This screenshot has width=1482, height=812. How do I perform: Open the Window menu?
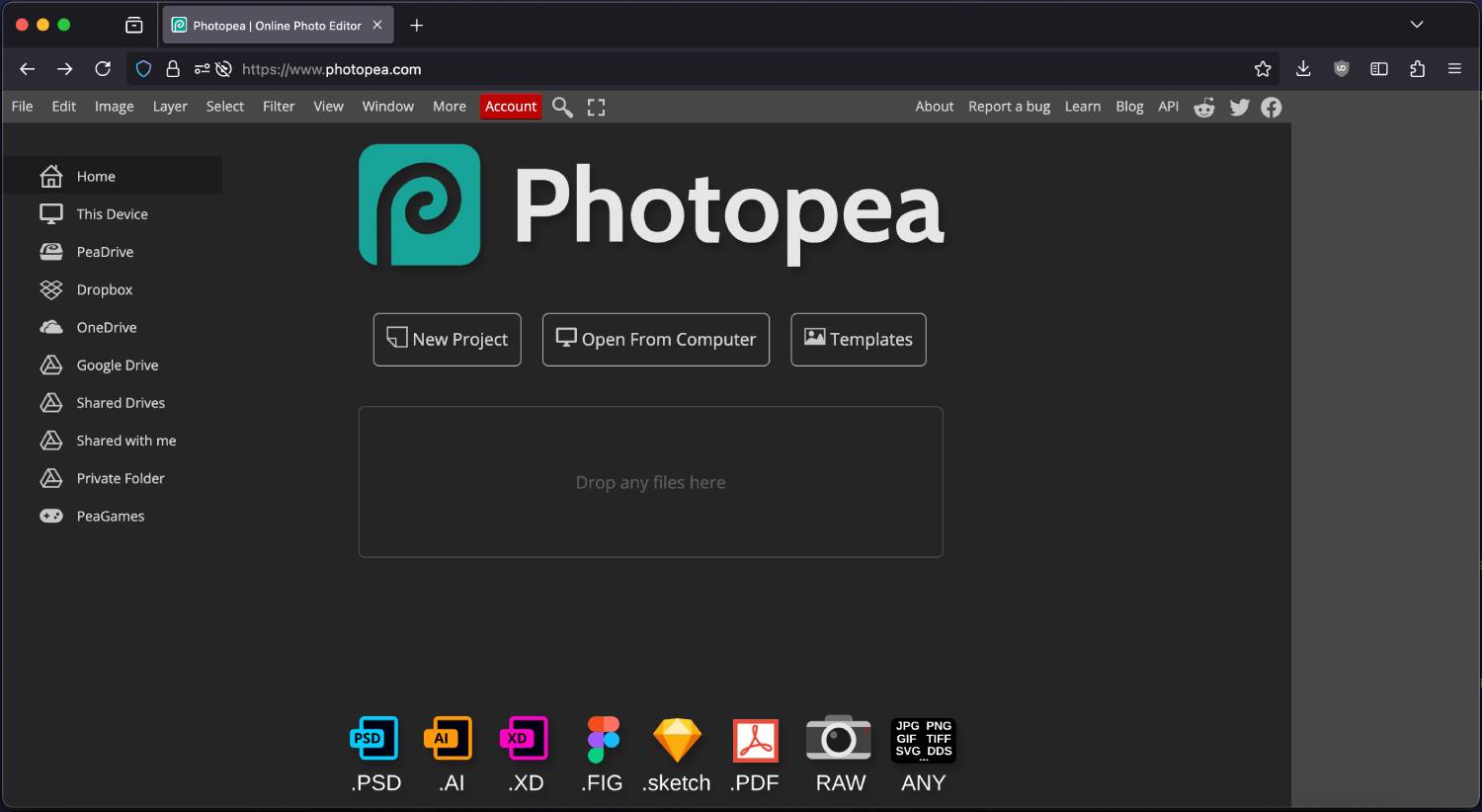(x=388, y=107)
